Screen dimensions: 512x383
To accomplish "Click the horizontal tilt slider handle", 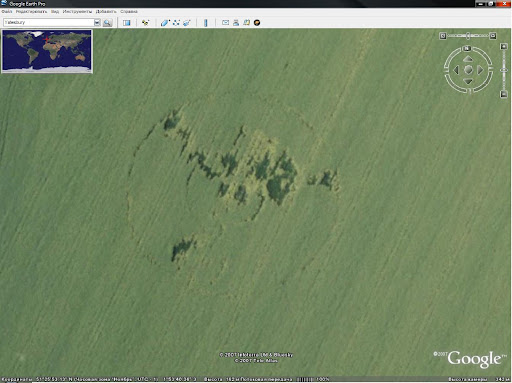I will [468, 36].
